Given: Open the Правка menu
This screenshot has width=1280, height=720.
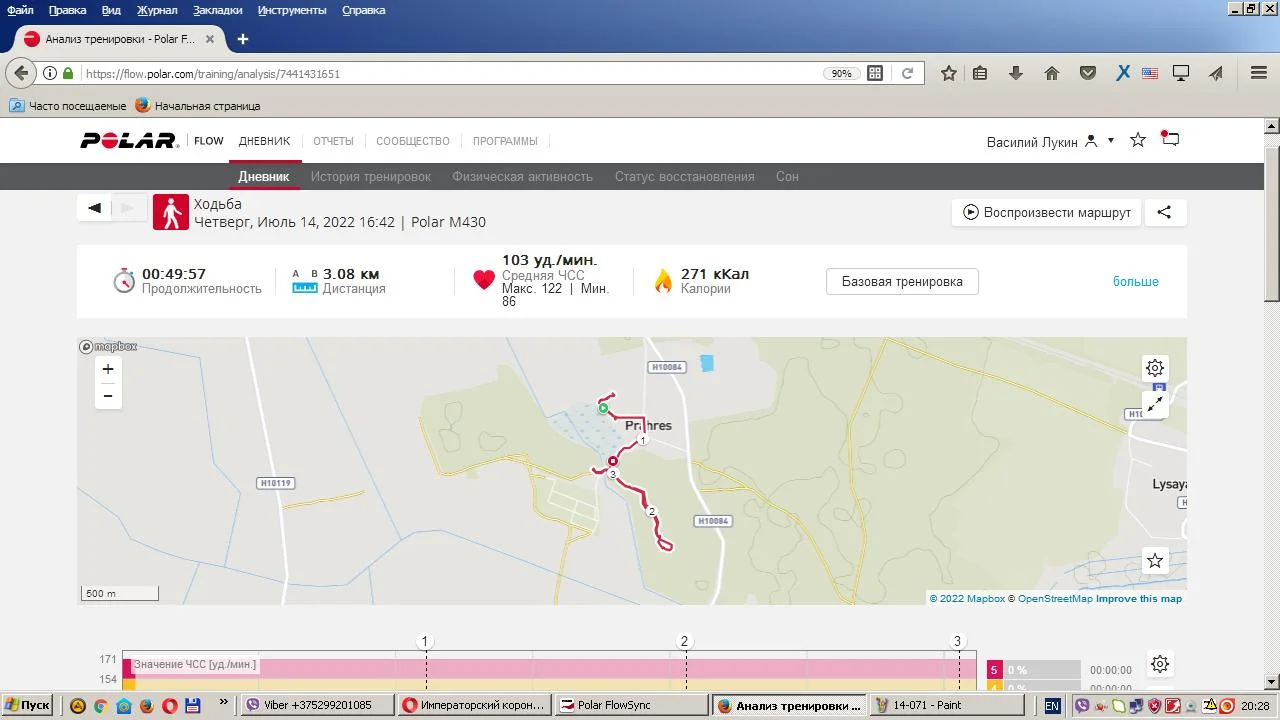Looking at the screenshot, I should pos(68,10).
